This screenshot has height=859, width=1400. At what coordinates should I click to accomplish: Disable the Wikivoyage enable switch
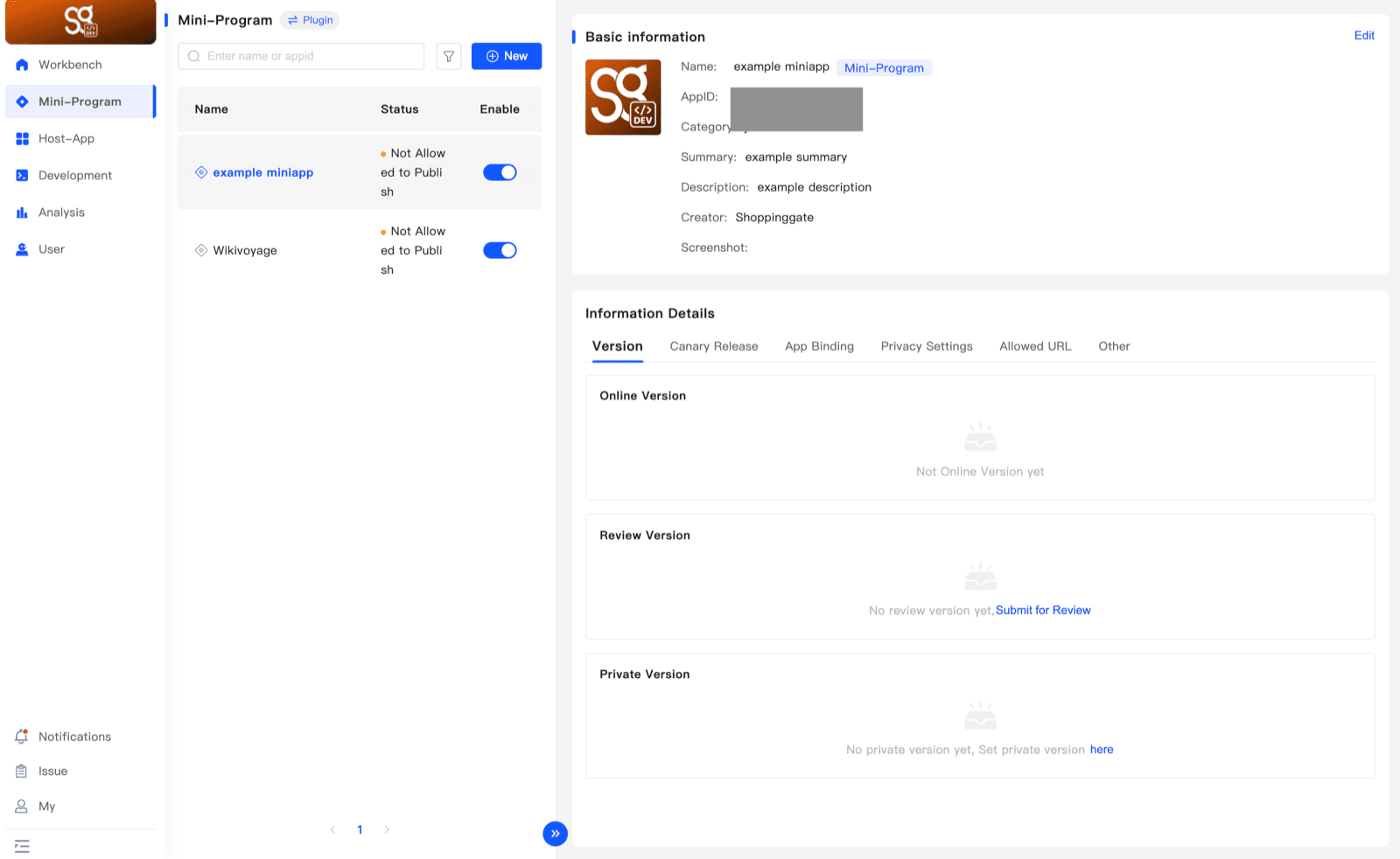pos(500,250)
